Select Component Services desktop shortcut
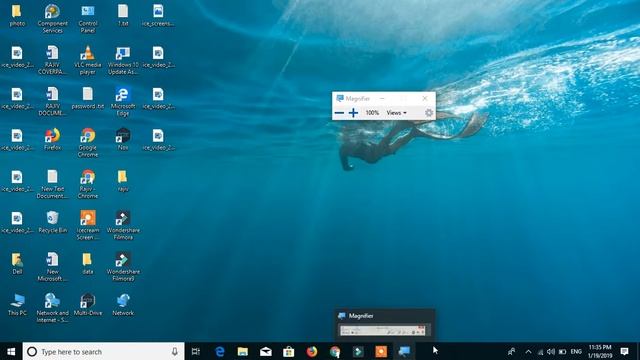This screenshot has height=360, width=640. pyautogui.click(x=52, y=18)
